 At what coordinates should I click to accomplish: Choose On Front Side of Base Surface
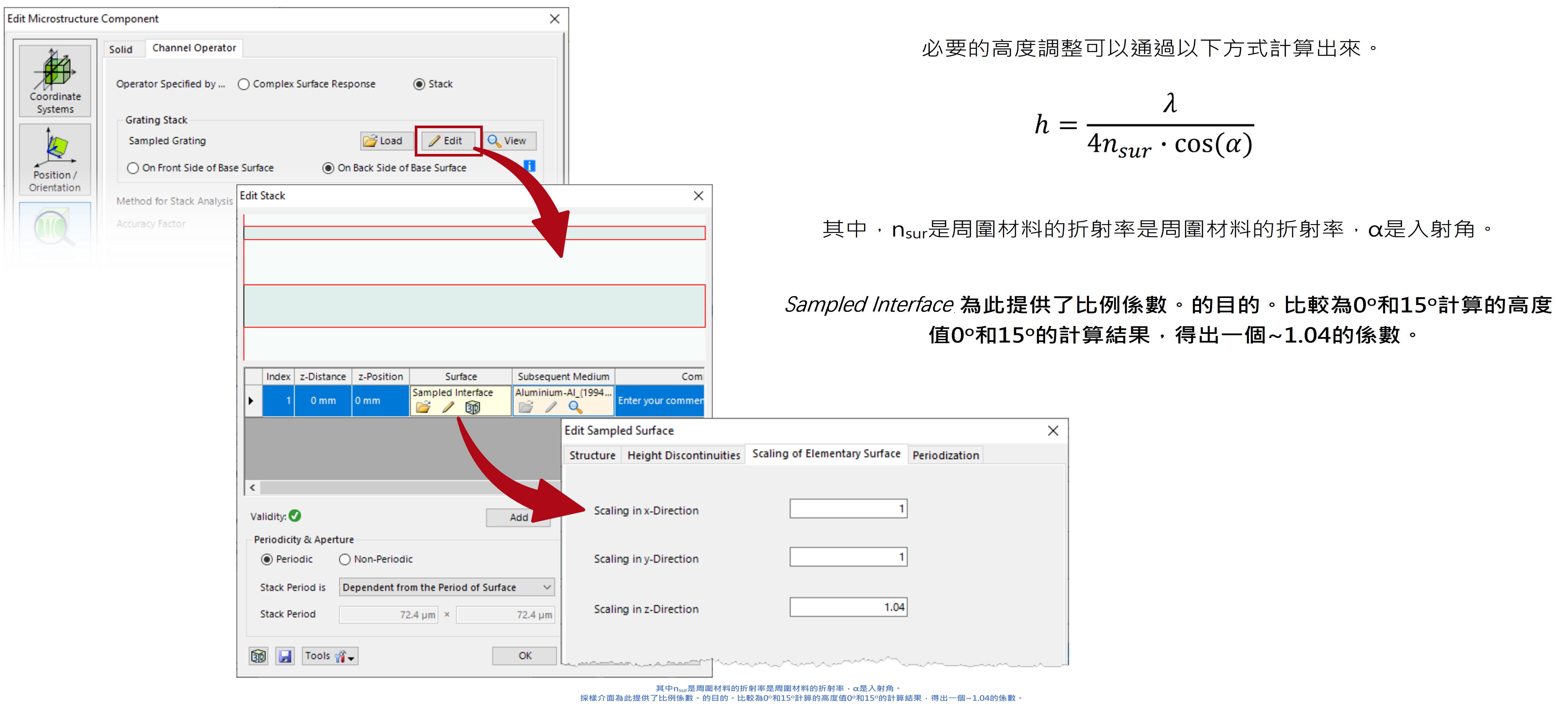click(x=200, y=168)
